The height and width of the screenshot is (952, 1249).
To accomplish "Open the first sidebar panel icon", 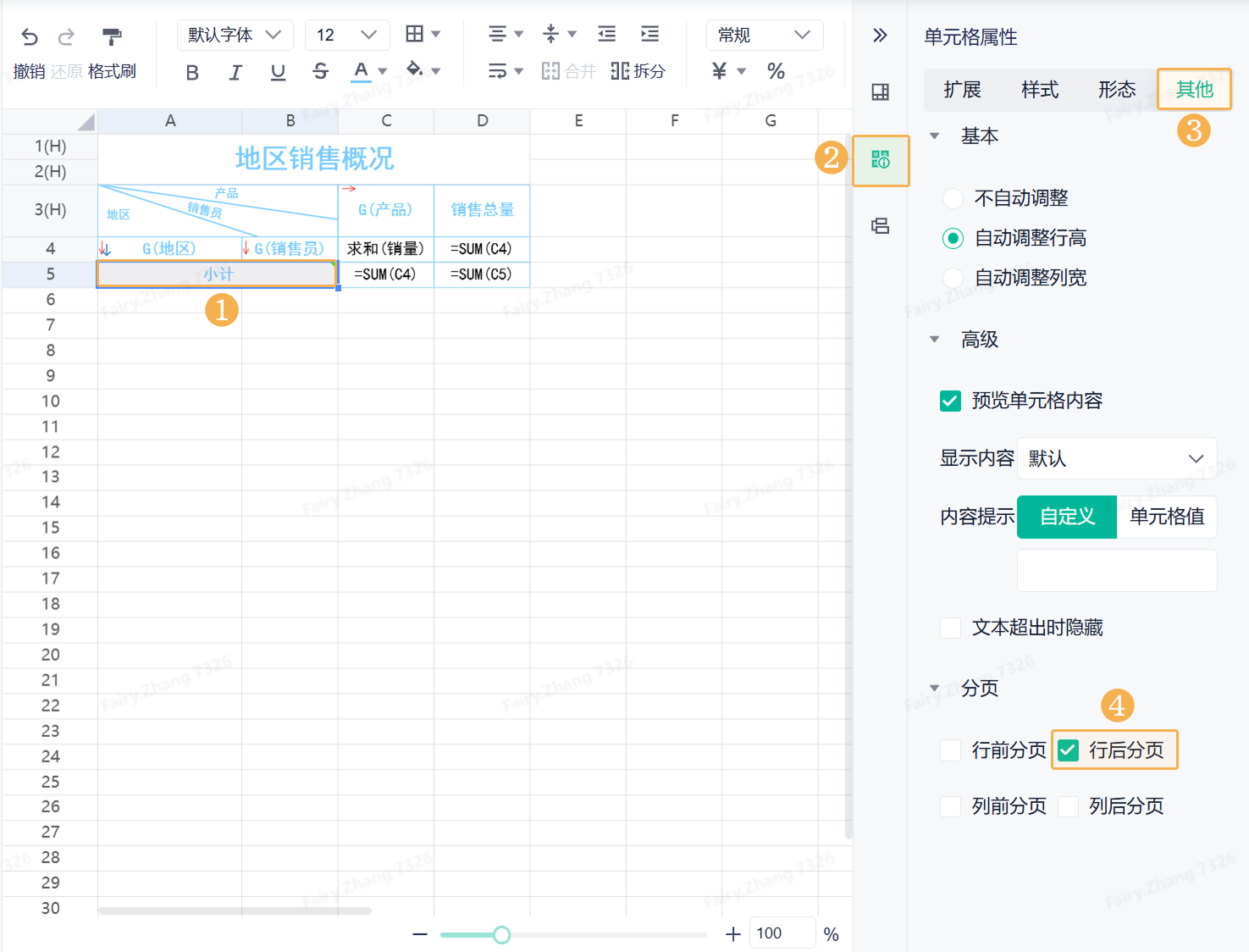I will pos(881,92).
